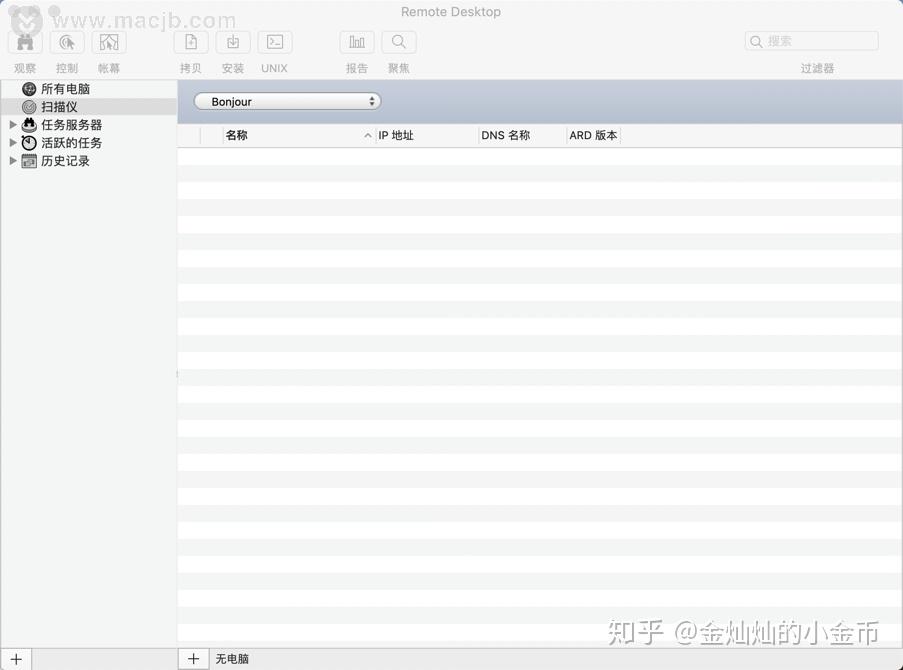903x670 pixels.
Task: Click the 所有电脑 globe icon
Action: [x=29, y=89]
